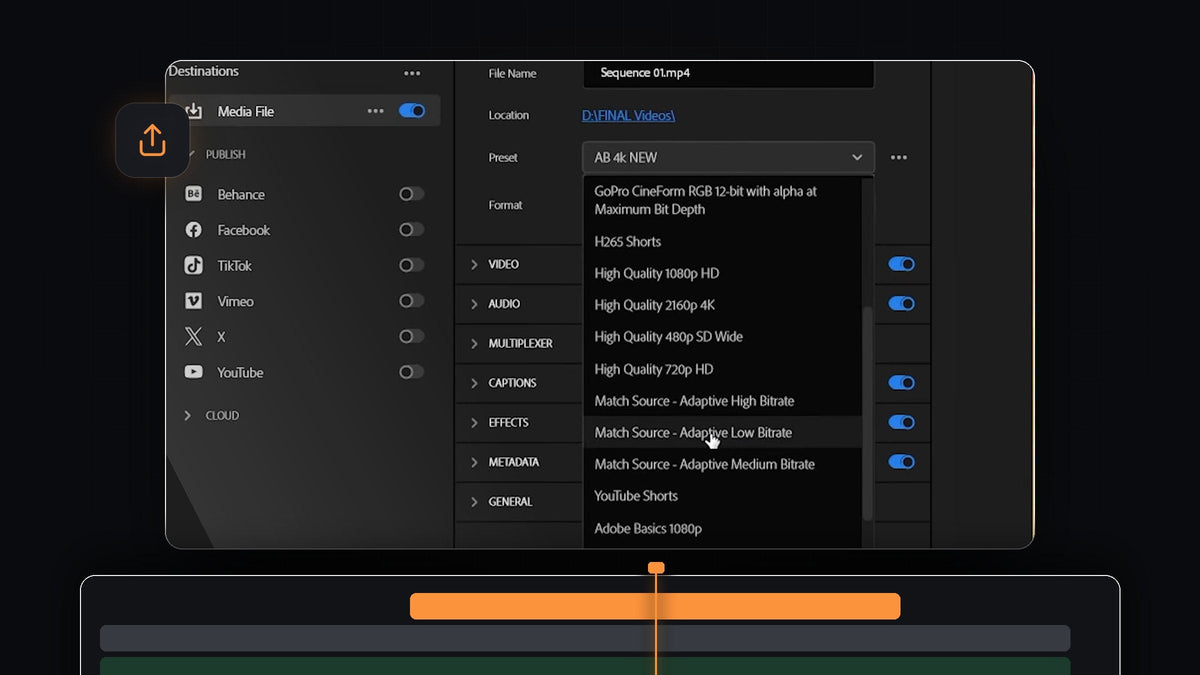Viewport: 1200px width, 675px height.
Task: Open the Media File three-dot options
Action: click(375, 111)
